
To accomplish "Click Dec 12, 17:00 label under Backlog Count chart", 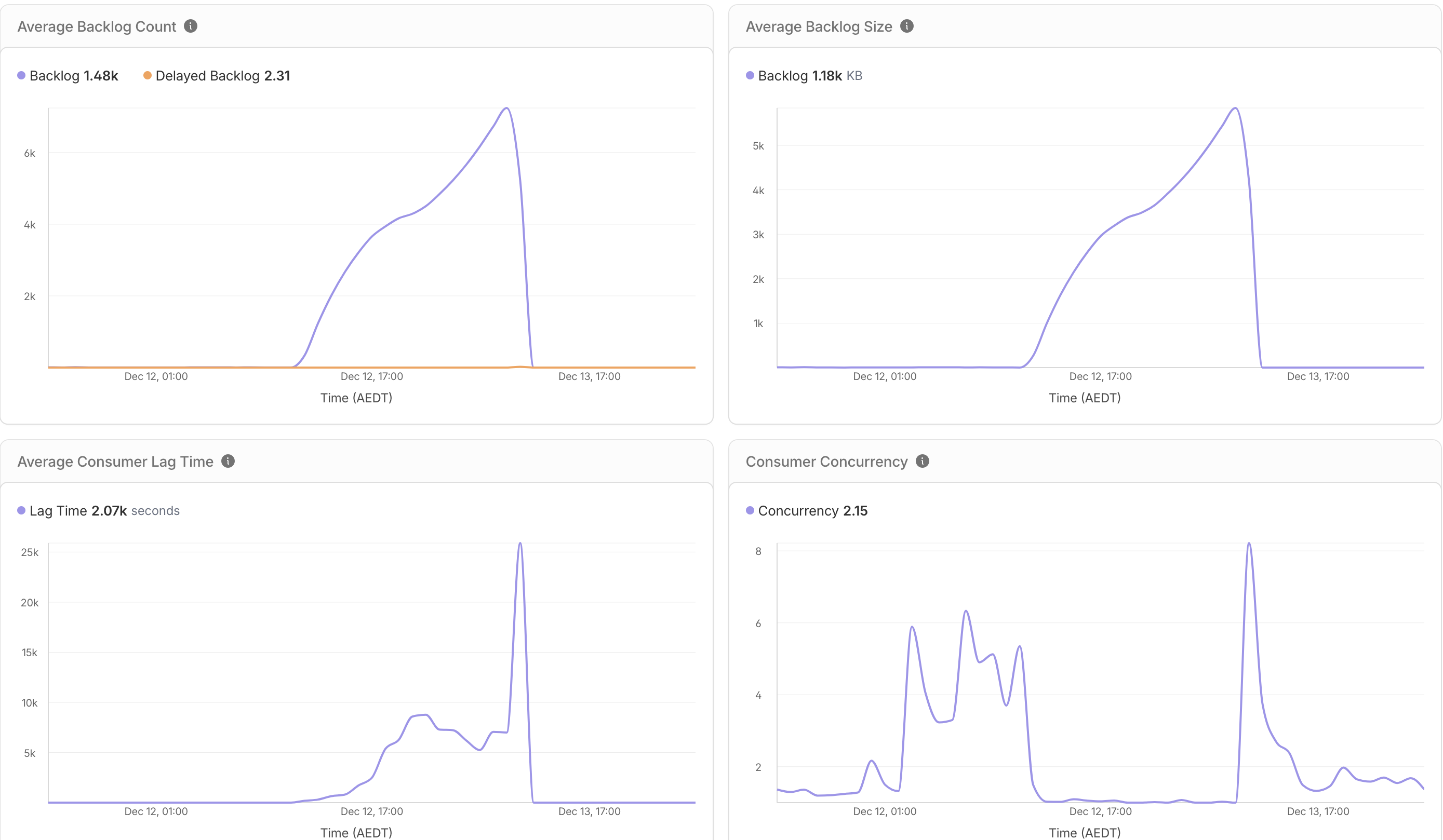I will pos(371,376).
